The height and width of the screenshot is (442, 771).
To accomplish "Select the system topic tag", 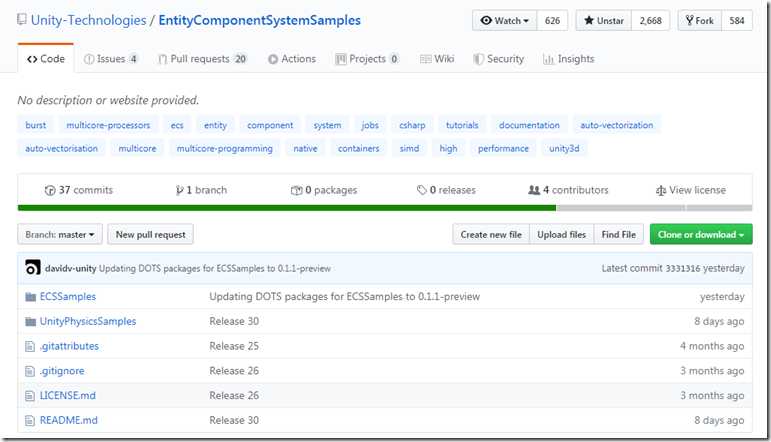I will (327, 125).
